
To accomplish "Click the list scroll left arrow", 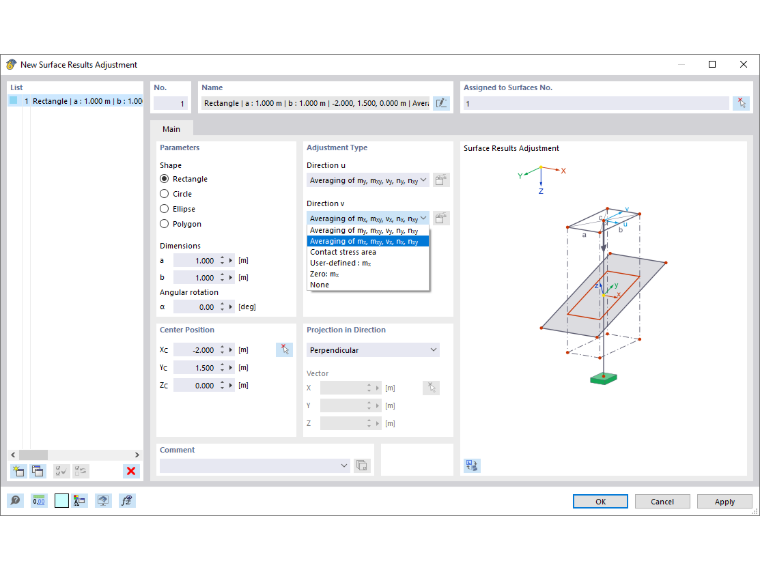I will [13, 455].
